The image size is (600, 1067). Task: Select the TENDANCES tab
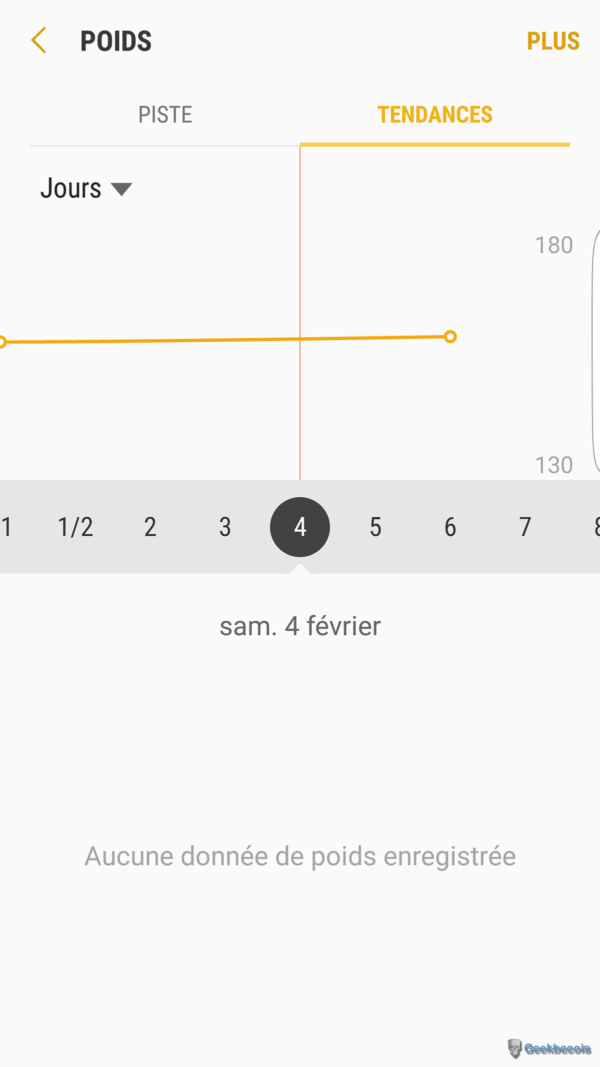coord(435,115)
